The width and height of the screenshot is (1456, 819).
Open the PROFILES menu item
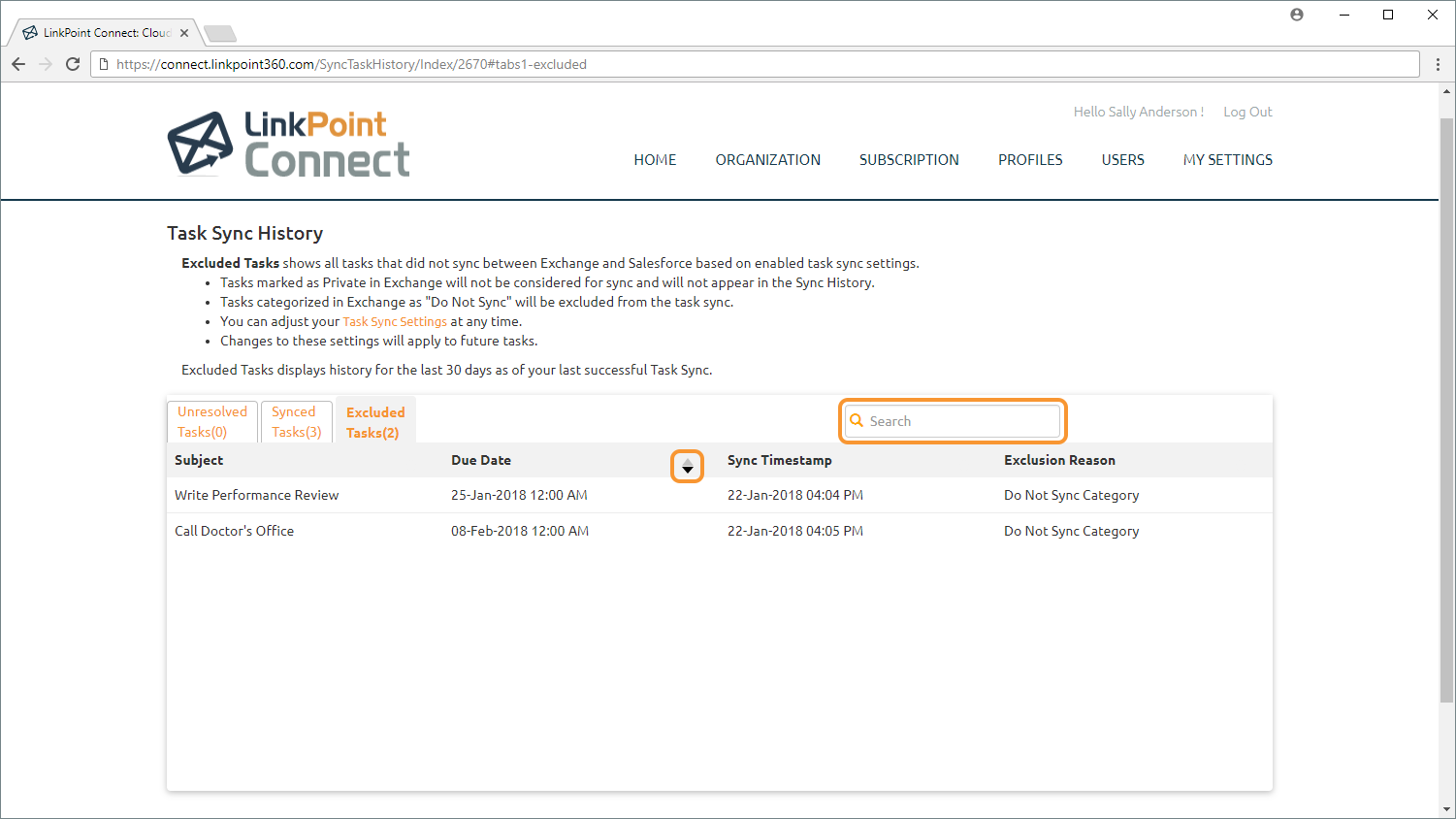pos(1030,160)
